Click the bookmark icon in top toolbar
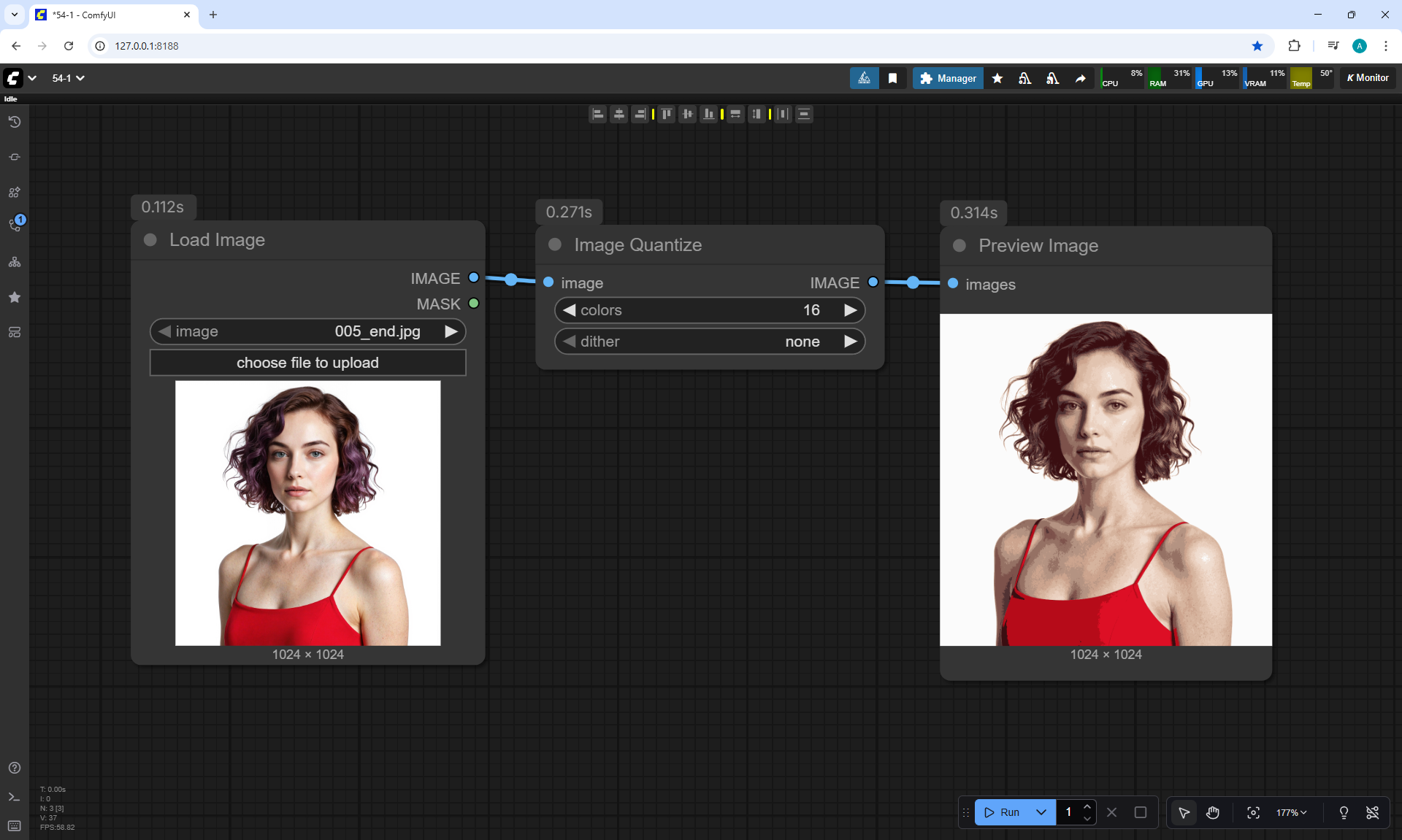Screen dimensions: 1402x840 point(892,78)
